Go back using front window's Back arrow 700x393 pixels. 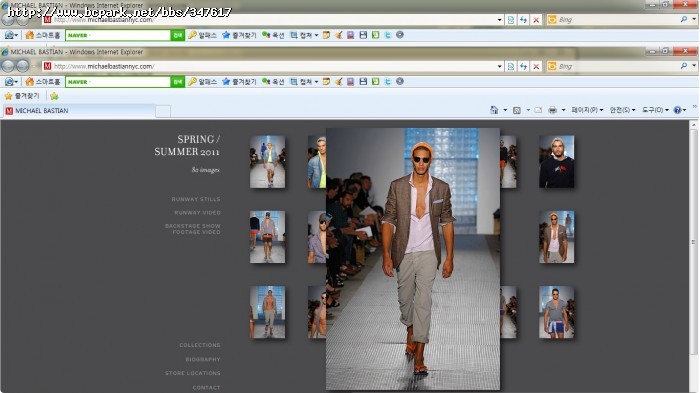[8, 66]
